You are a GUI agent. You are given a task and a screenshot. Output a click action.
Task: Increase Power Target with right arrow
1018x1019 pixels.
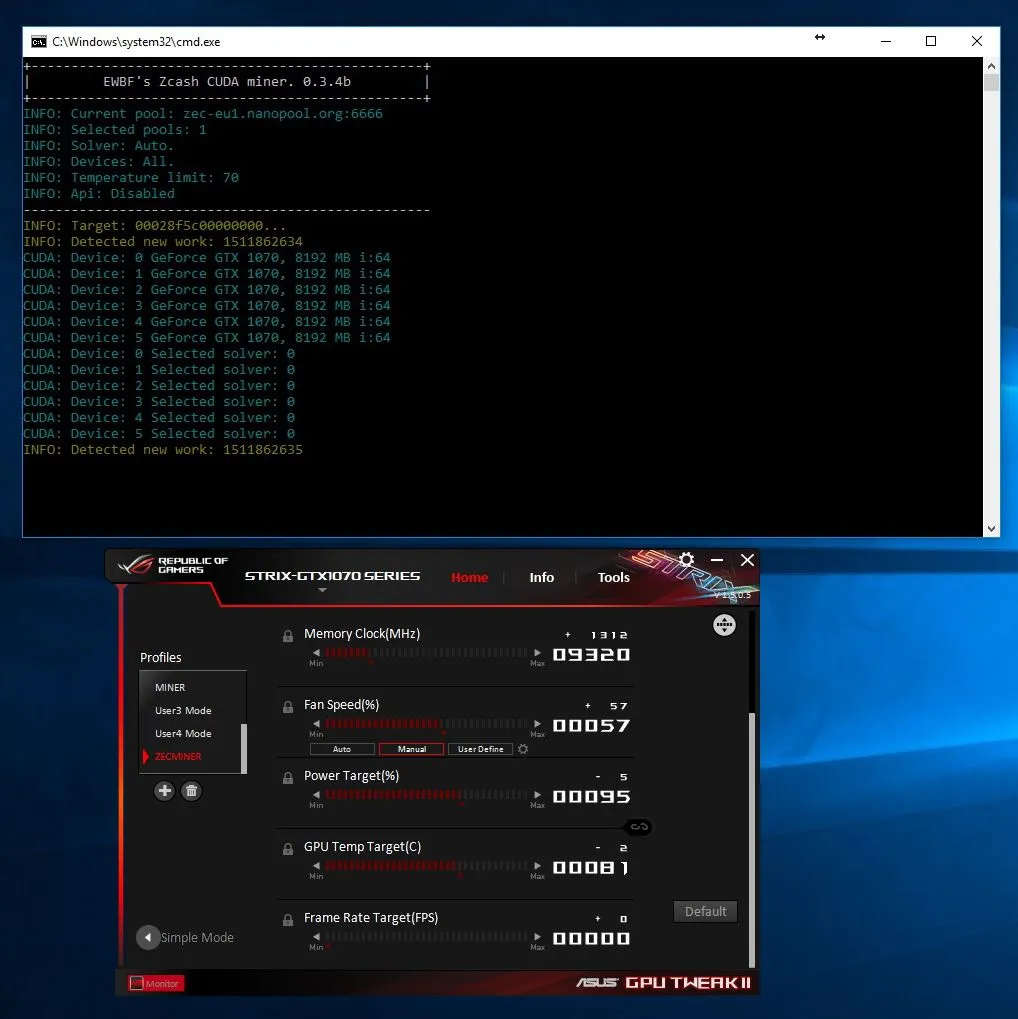point(537,794)
